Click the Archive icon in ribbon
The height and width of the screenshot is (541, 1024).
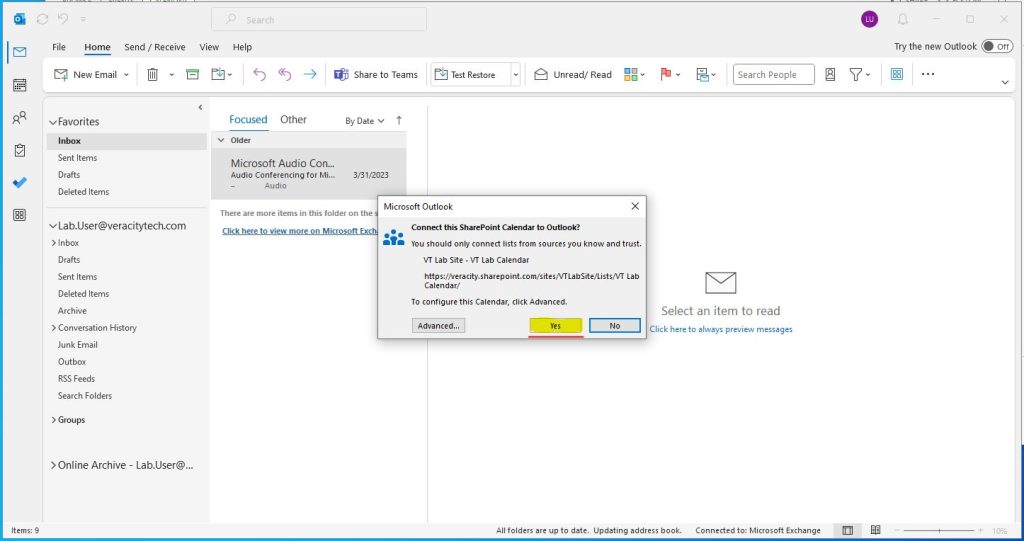coord(192,74)
